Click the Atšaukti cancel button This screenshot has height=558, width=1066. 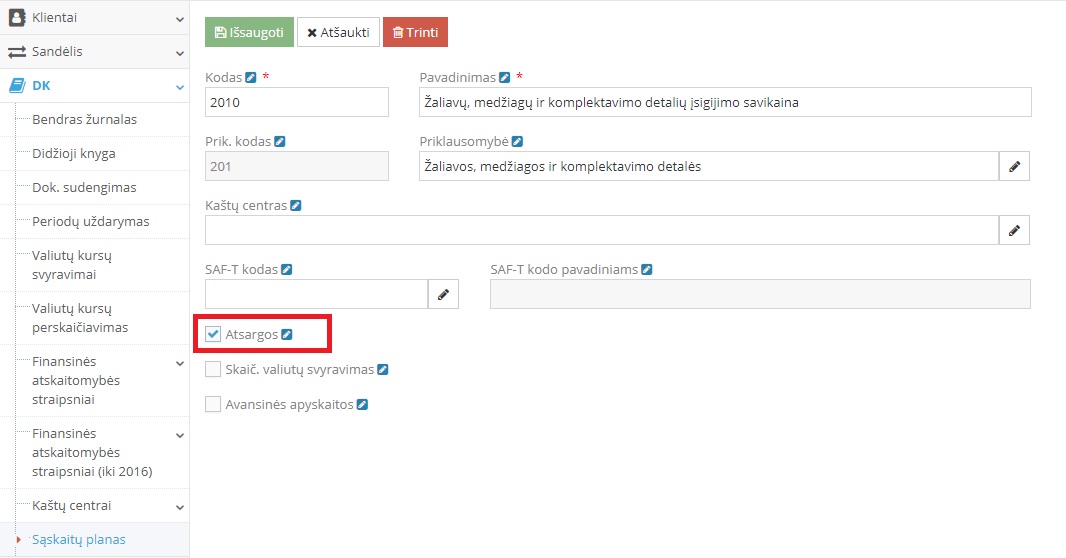point(339,32)
